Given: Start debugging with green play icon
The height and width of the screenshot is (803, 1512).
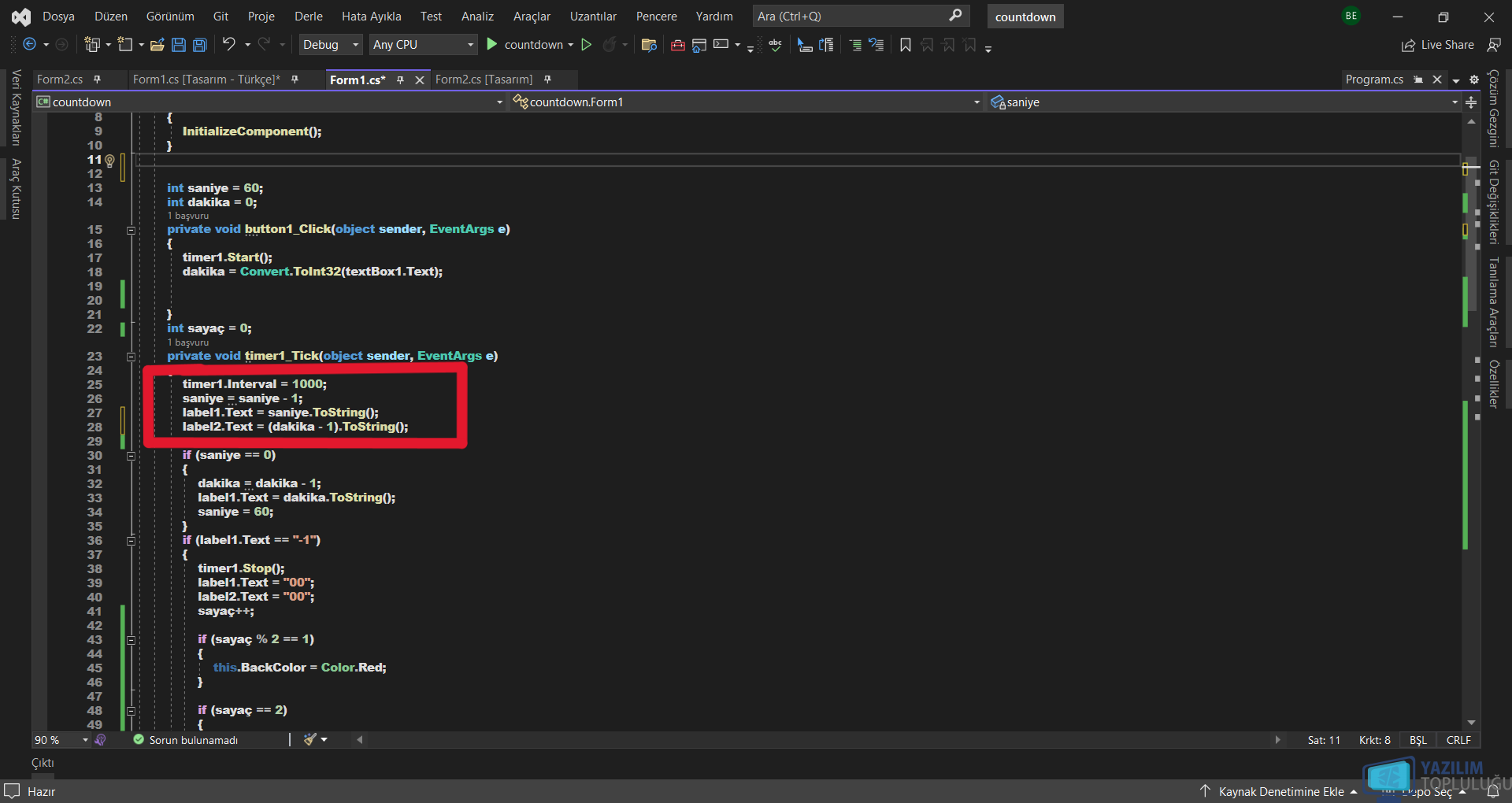Looking at the screenshot, I should pyautogui.click(x=492, y=45).
